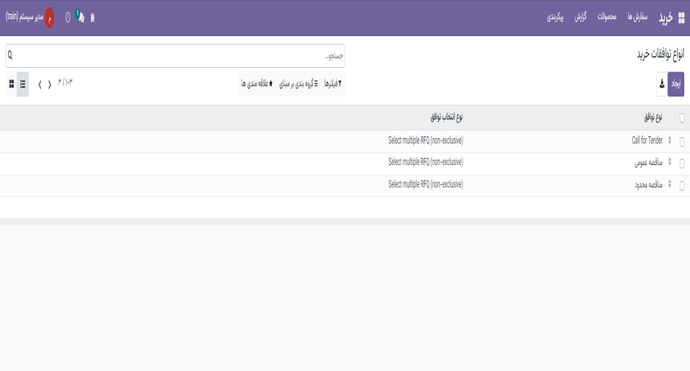Click the مناقصه عمومی row drag handle

coord(669,162)
